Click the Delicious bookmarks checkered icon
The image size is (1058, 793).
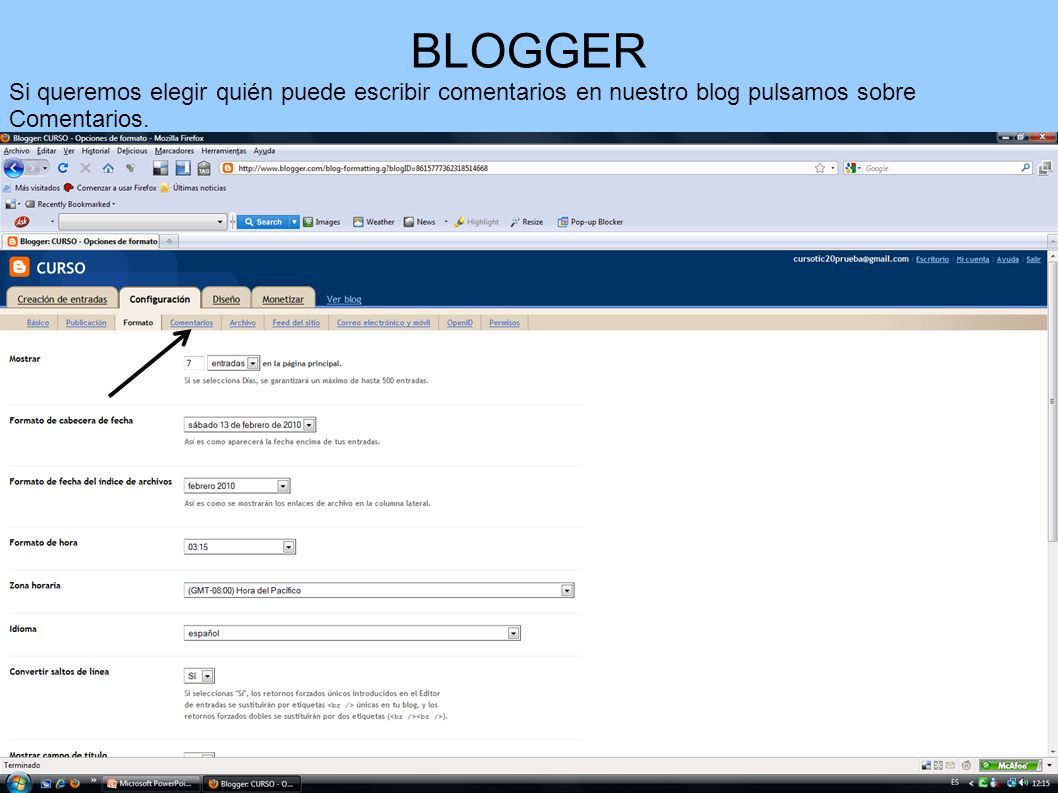161,168
